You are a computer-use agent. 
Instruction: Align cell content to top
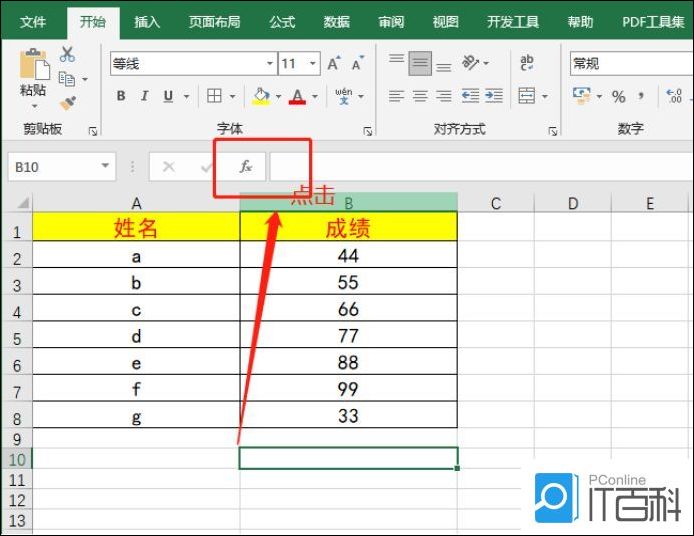pos(396,59)
